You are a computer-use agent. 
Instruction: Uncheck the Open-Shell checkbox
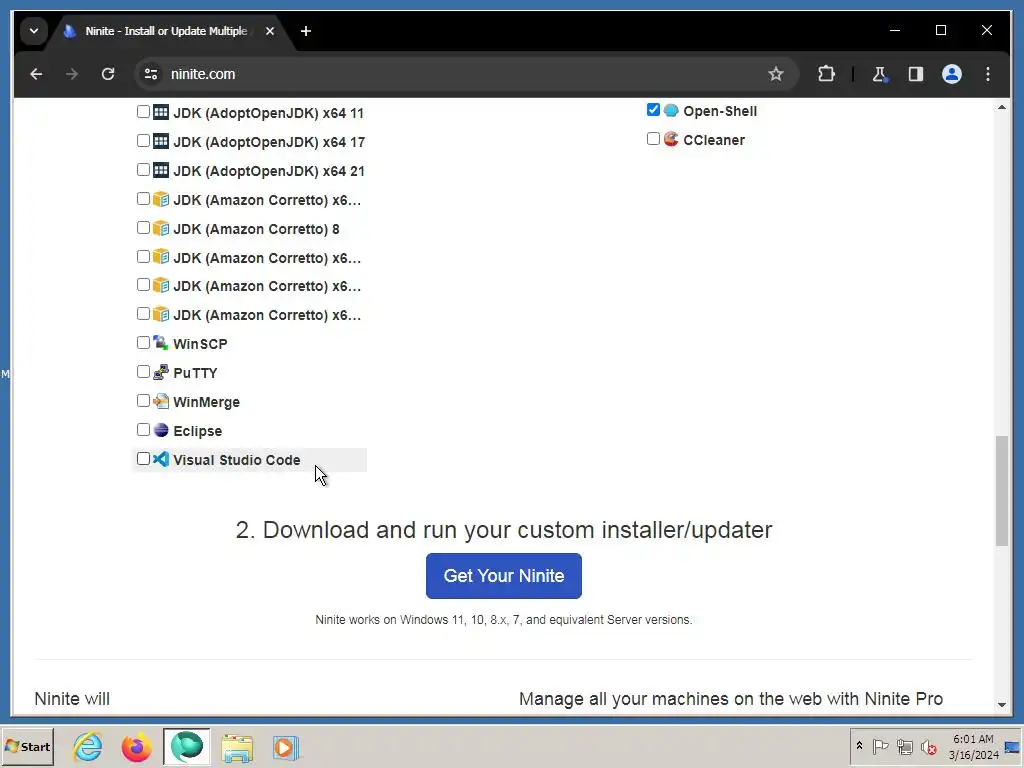[653, 109]
